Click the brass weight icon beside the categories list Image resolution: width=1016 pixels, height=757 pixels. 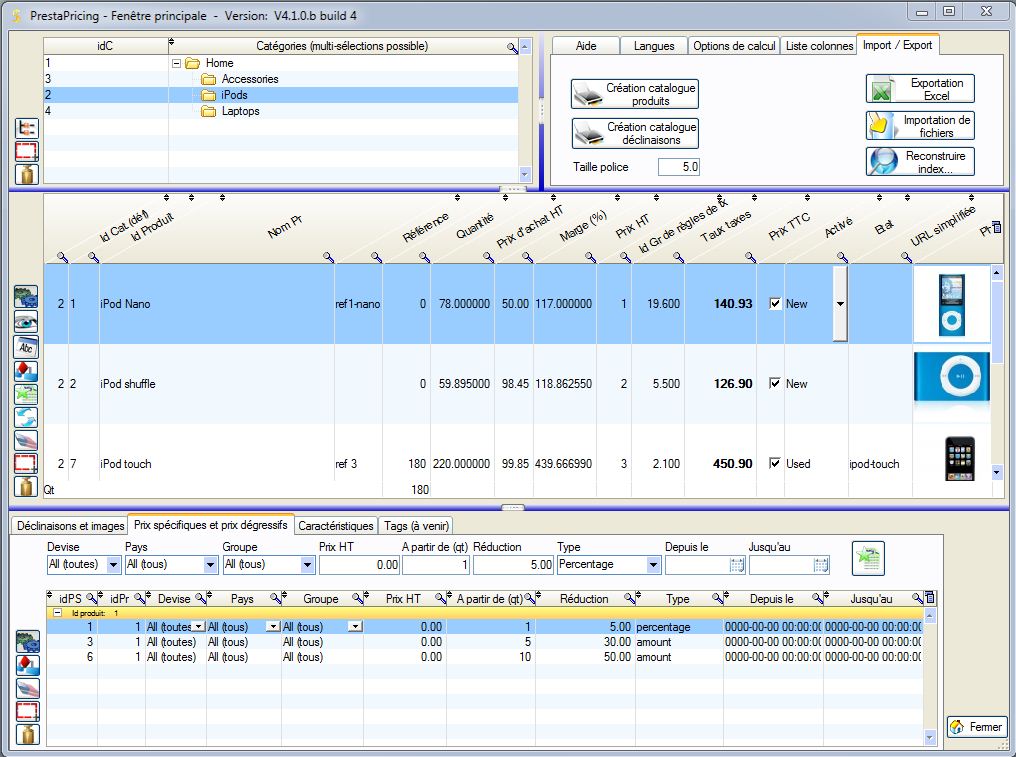click(27, 174)
